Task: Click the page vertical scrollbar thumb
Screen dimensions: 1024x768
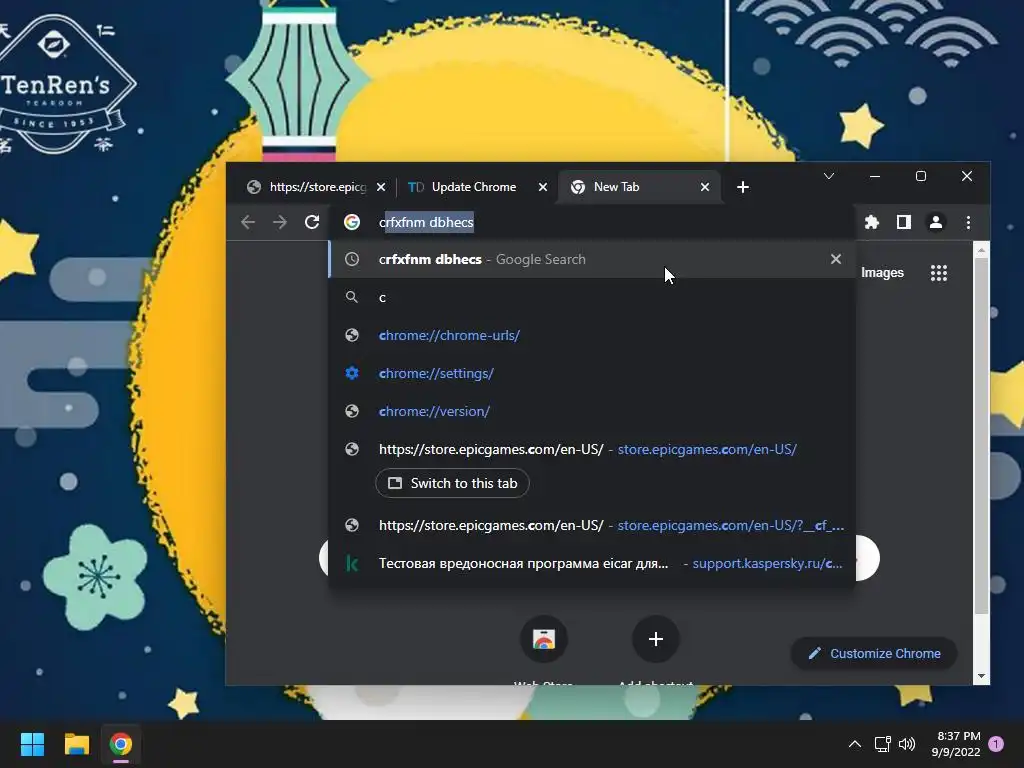Action: click(981, 436)
